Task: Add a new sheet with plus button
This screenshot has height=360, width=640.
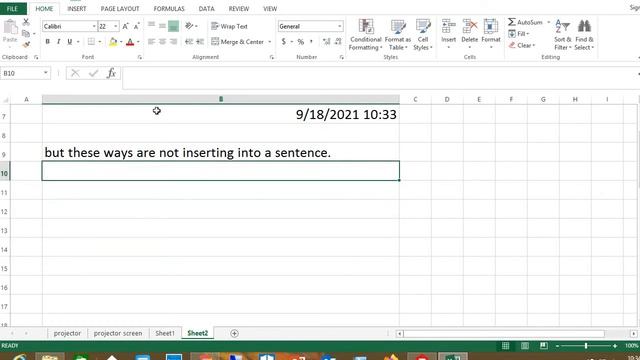Action: [234, 333]
